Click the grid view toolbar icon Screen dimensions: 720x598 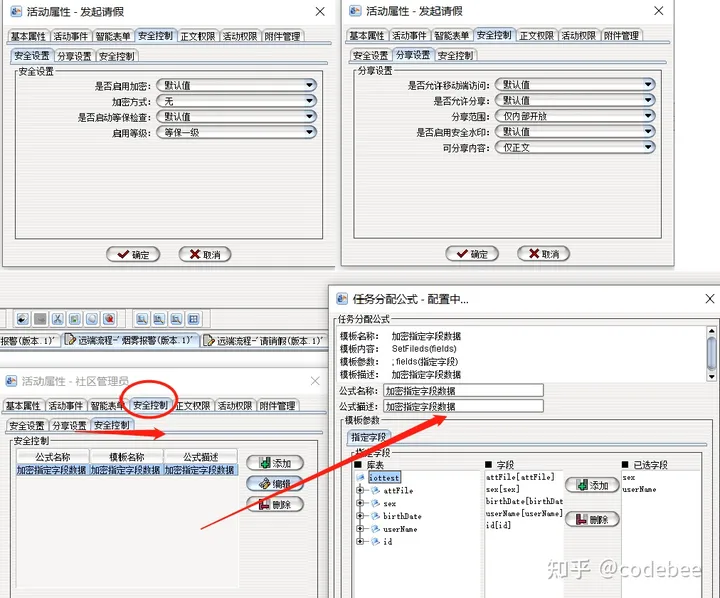[x=194, y=319]
